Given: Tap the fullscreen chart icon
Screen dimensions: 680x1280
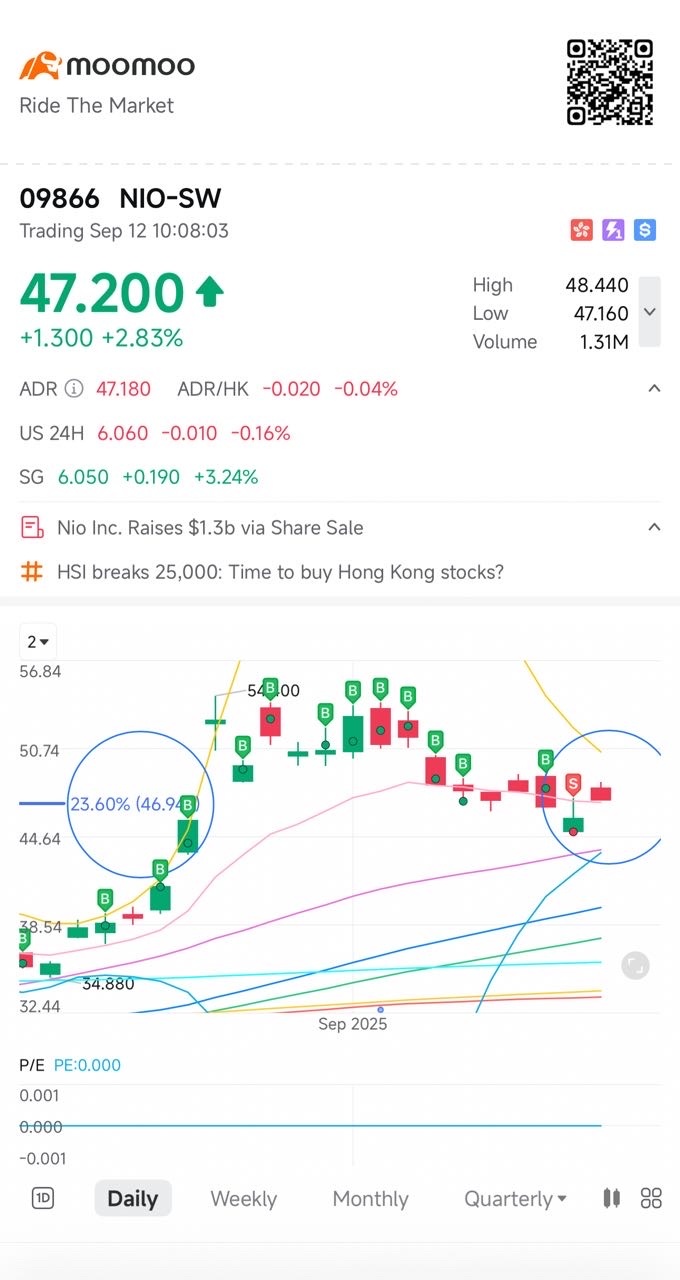Looking at the screenshot, I should click(x=635, y=965).
